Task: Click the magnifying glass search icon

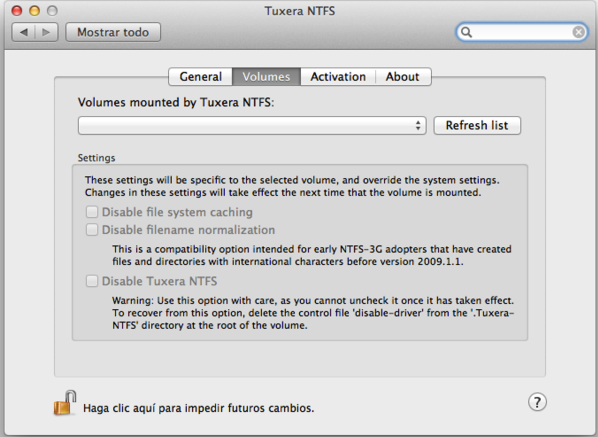Action: click(466, 32)
